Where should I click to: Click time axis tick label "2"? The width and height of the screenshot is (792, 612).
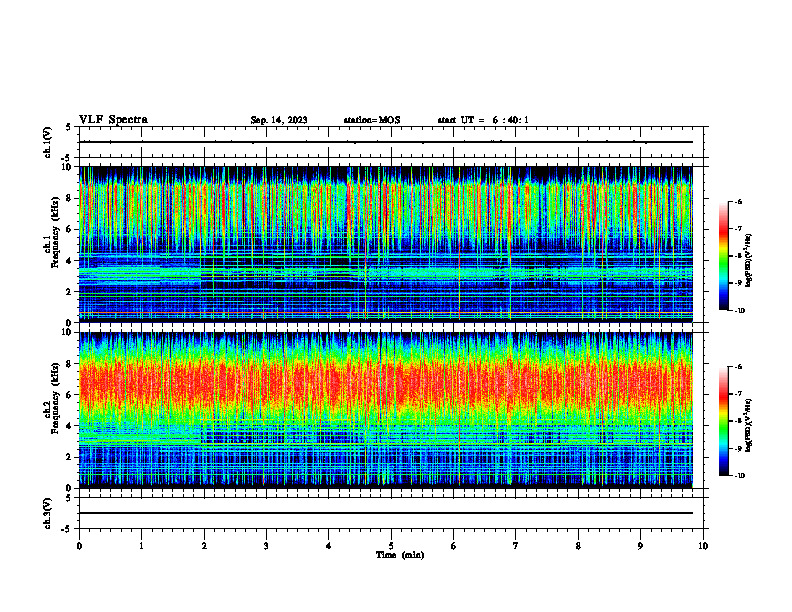(204, 546)
